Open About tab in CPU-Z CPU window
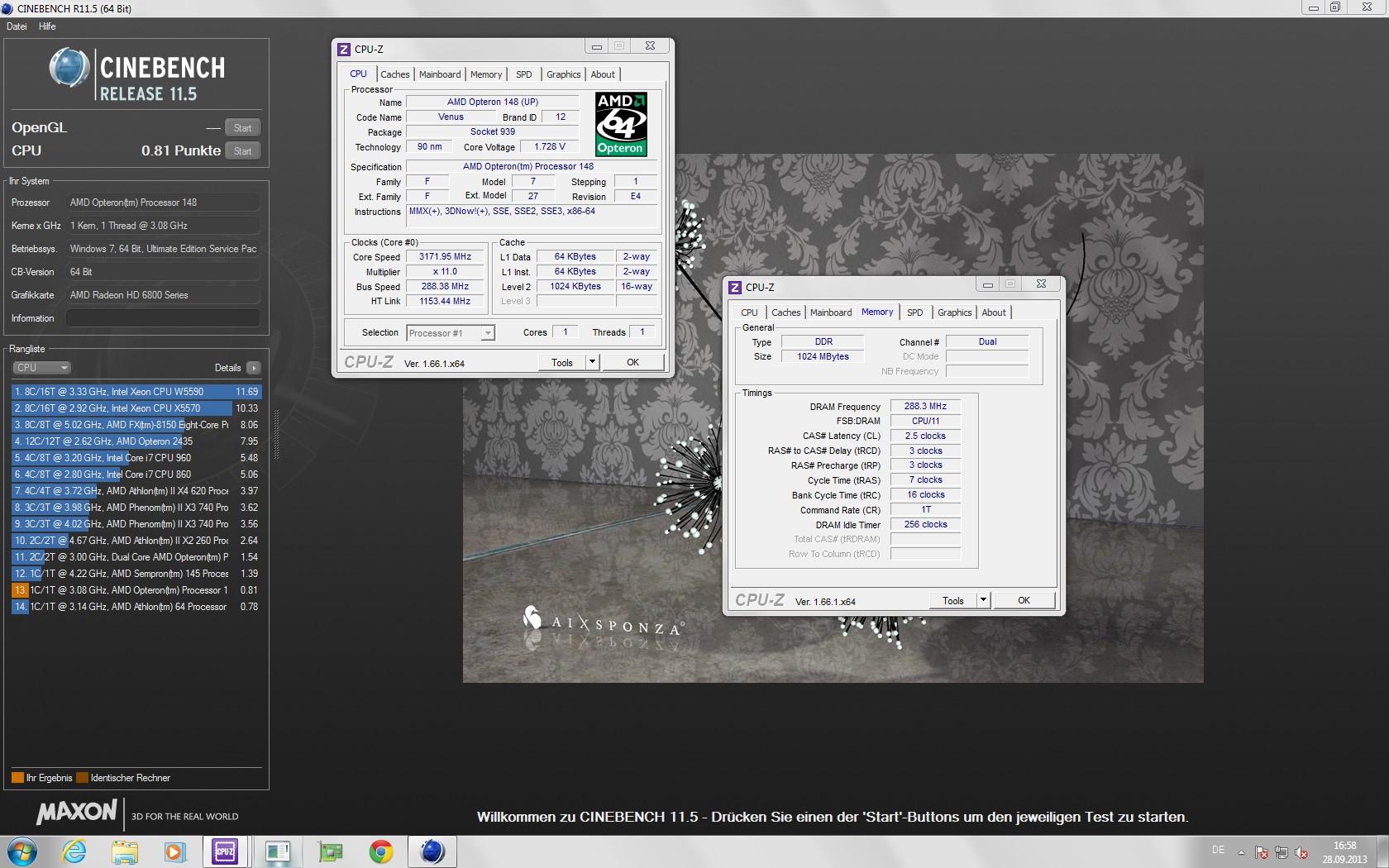This screenshot has width=1389, height=868. 603,74
